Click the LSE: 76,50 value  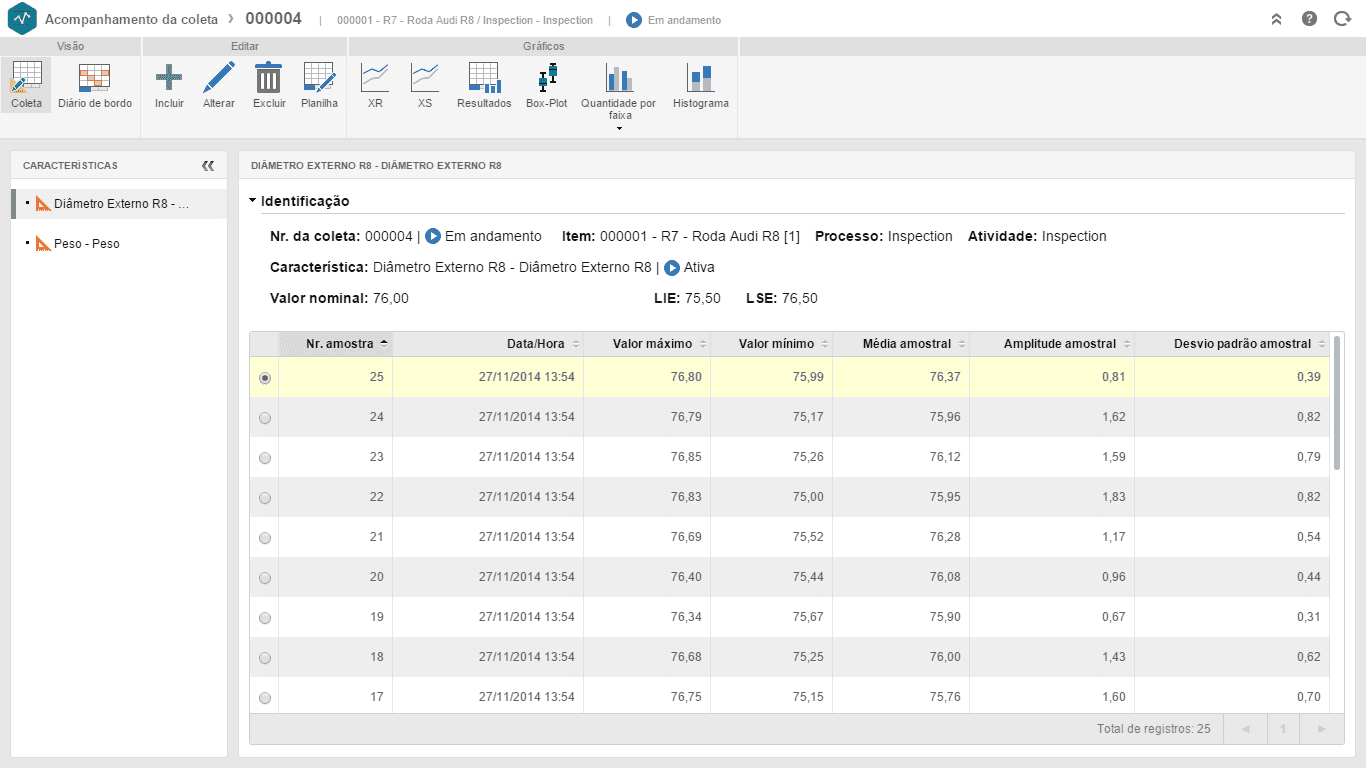click(x=782, y=298)
